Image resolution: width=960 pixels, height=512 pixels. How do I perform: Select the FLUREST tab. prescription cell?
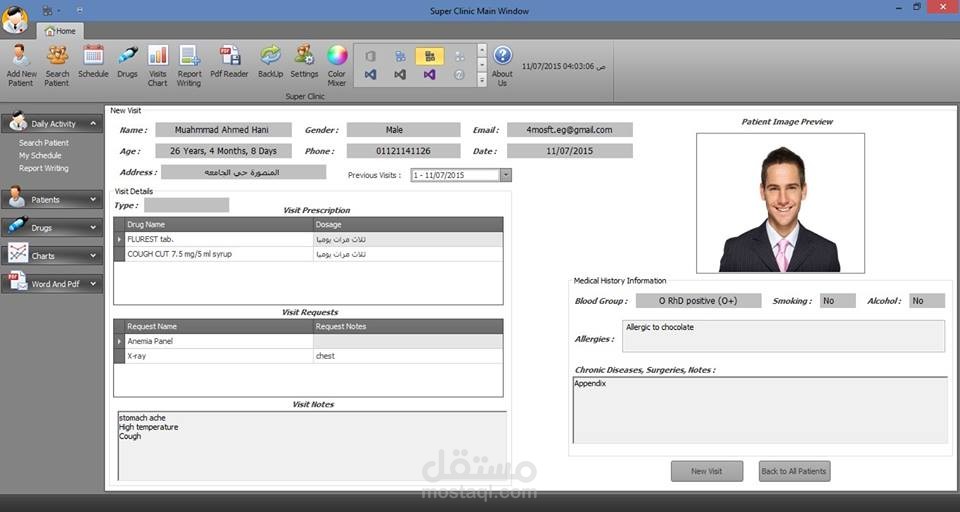click(219, 239)
